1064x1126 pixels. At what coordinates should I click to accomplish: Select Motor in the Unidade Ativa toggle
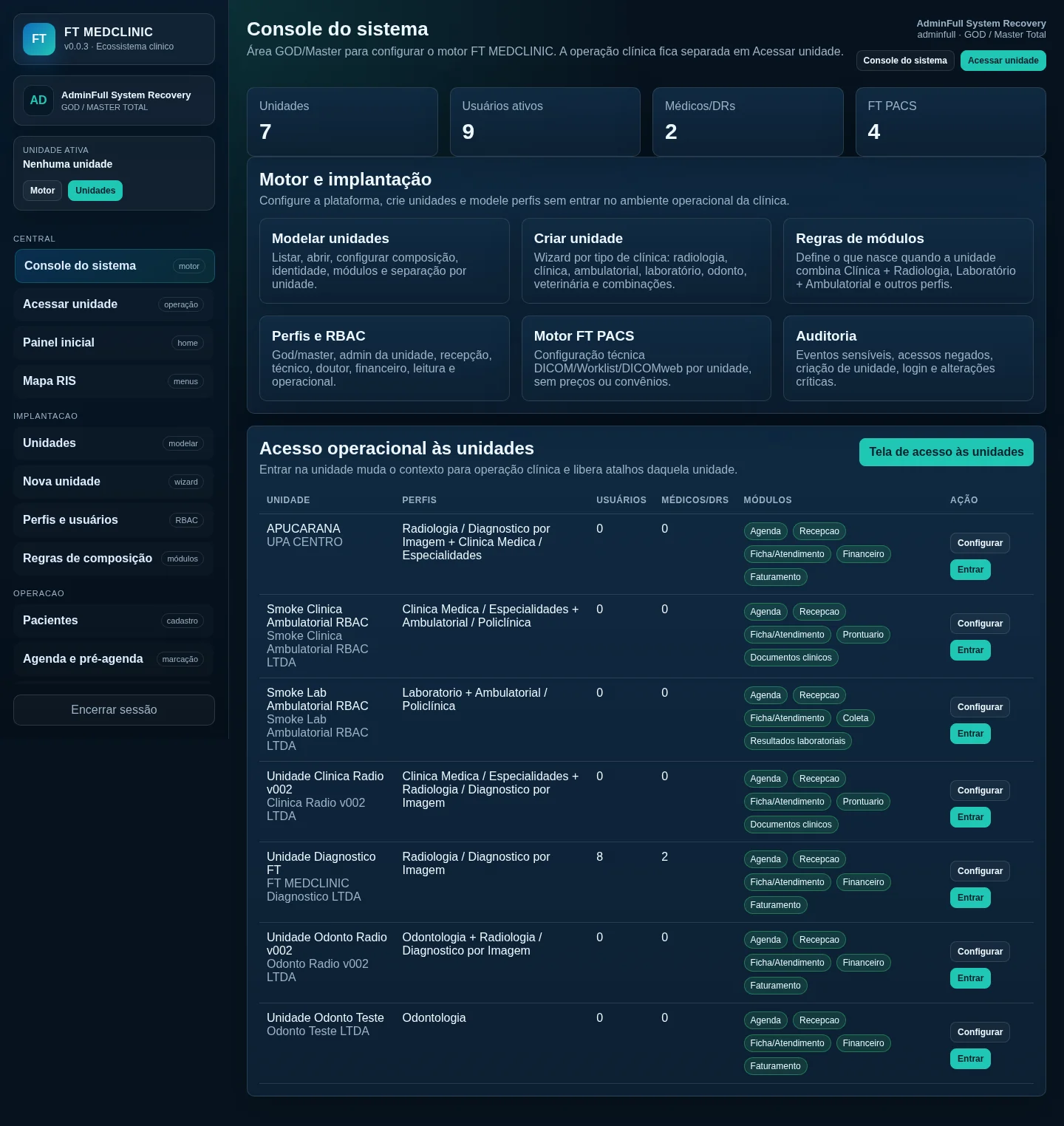coord(42,191)
